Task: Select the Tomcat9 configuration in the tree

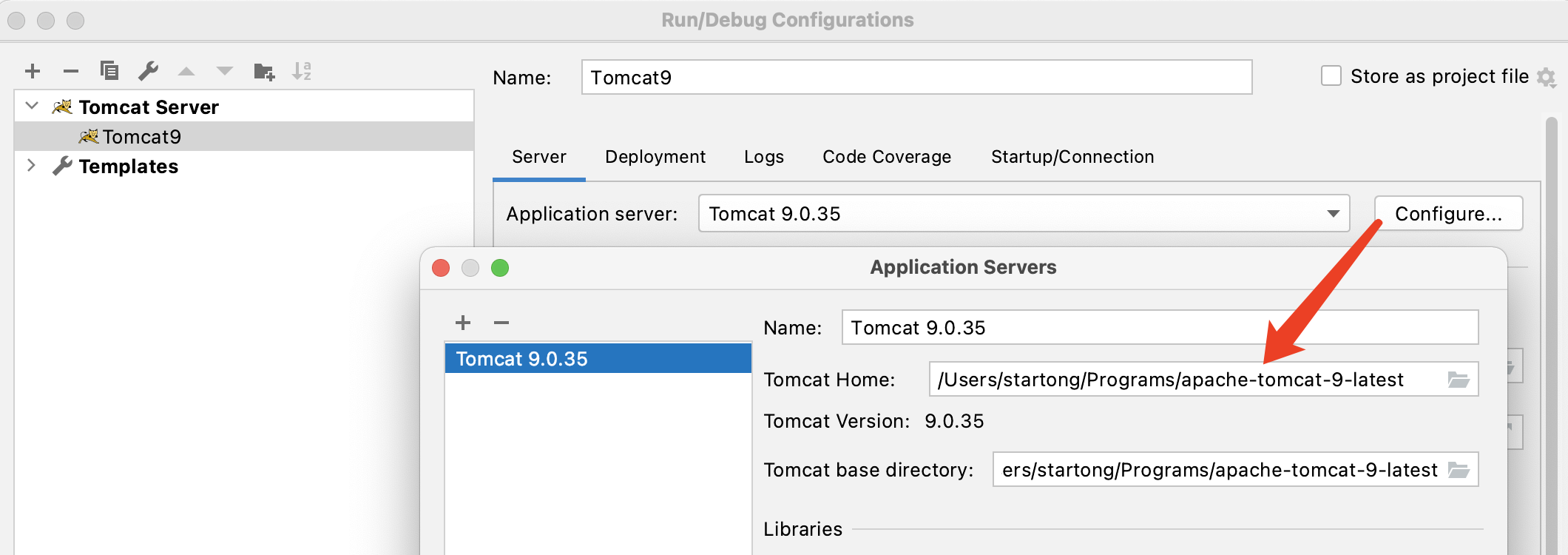Action: tap(244, 136)
